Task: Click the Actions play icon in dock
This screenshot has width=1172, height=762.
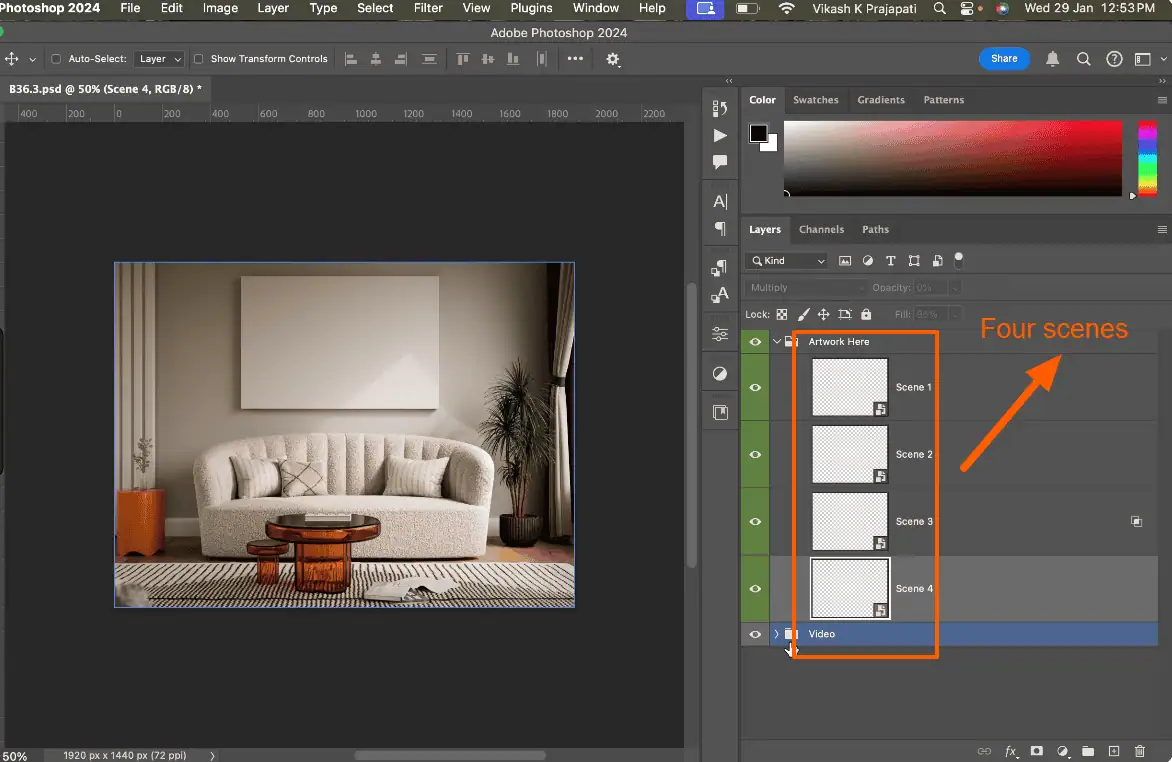Action: click(720, 135)
